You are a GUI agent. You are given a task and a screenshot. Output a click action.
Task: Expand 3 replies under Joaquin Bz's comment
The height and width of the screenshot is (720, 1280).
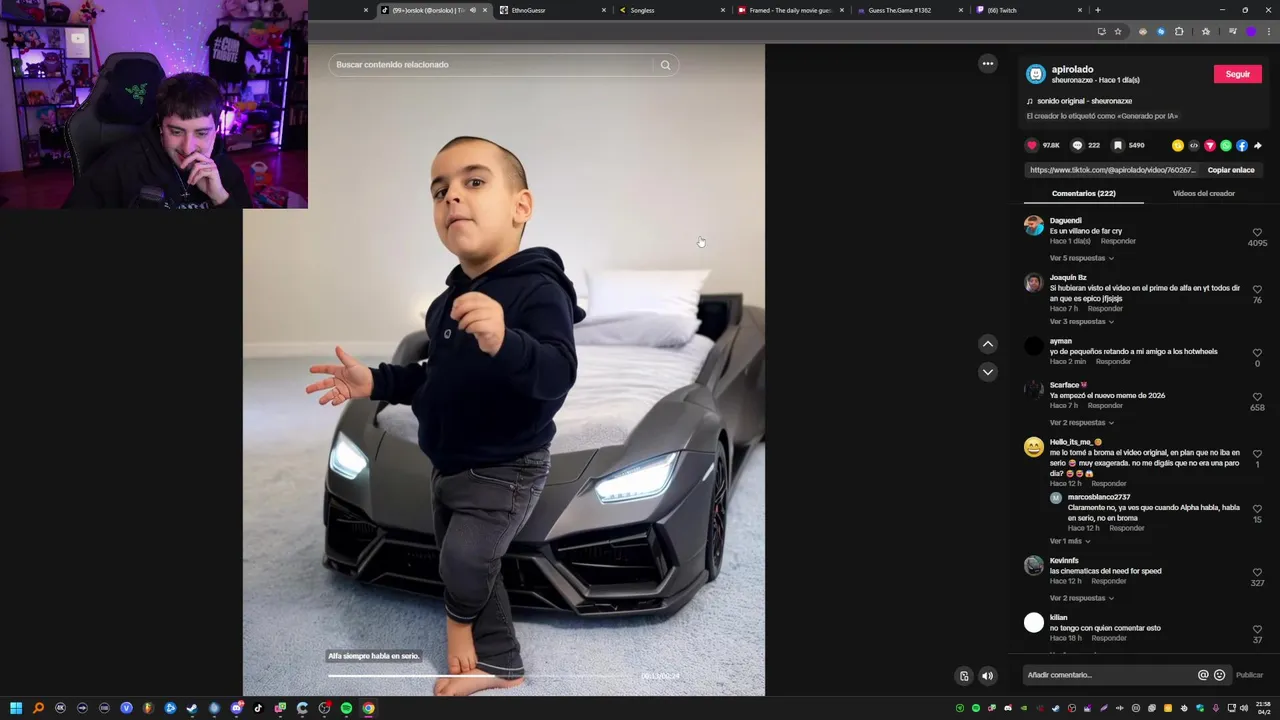point(1081,322)
